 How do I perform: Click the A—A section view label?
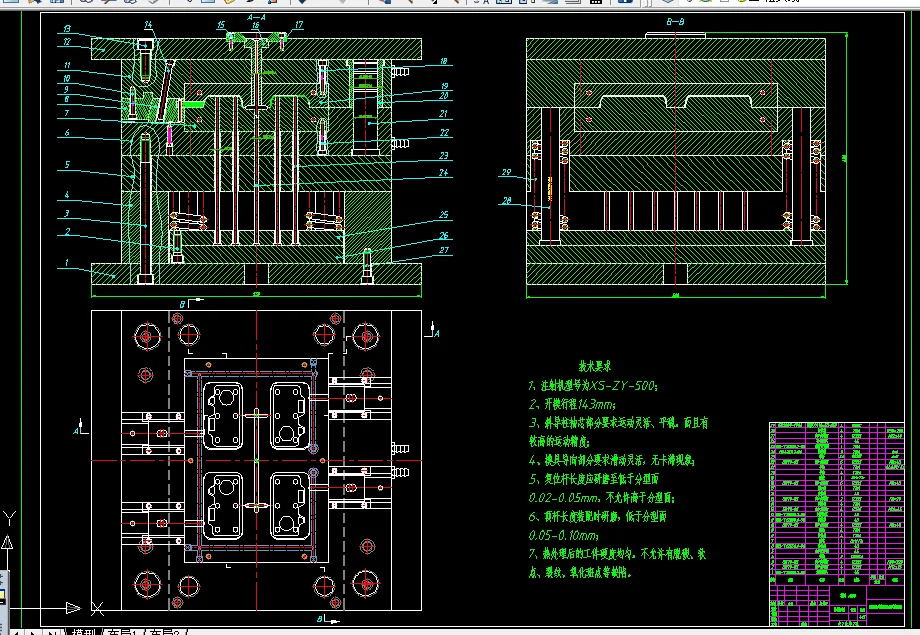256,17
